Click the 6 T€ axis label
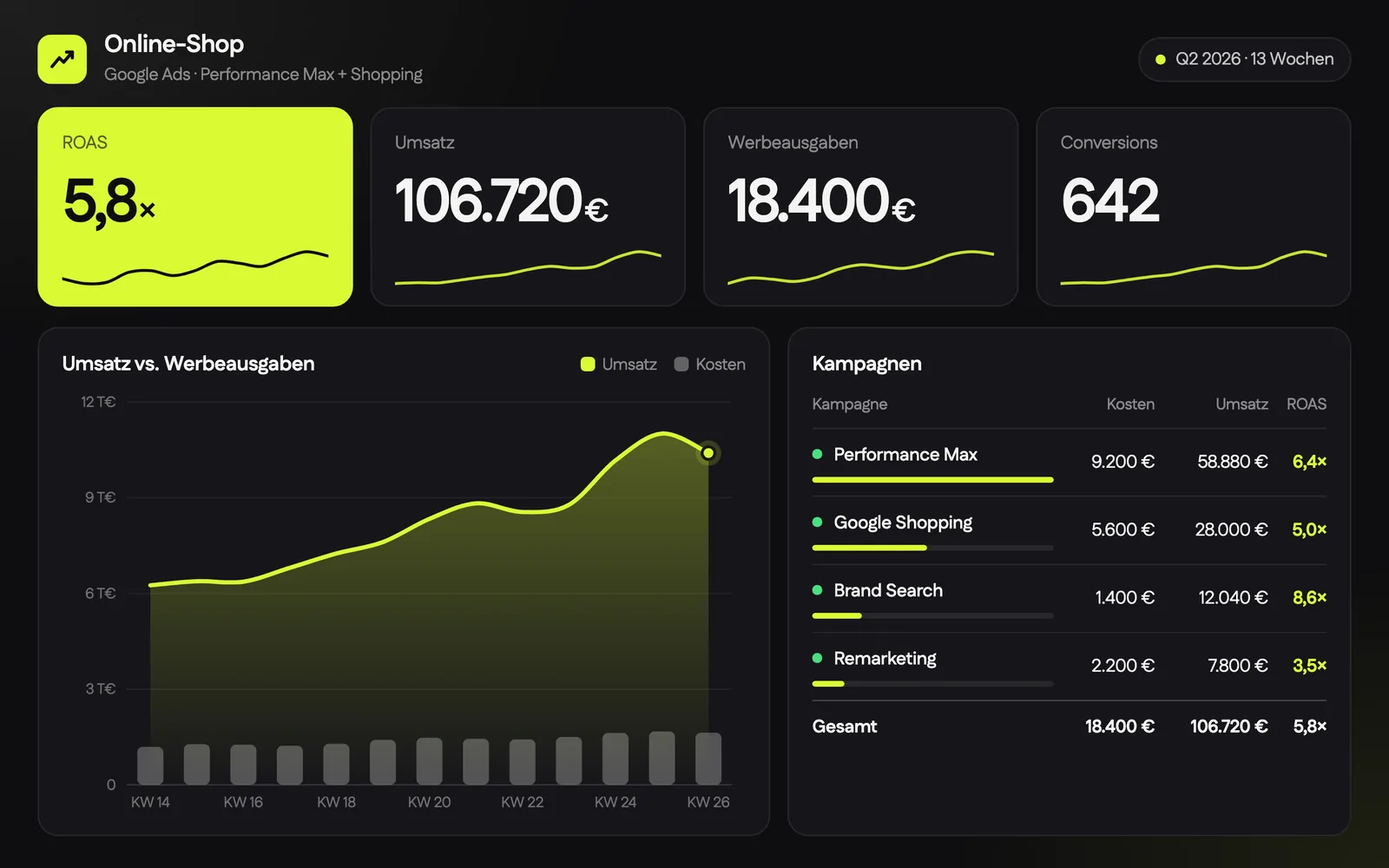Viewport: 1389px width, 868px height. coord(100,594)
